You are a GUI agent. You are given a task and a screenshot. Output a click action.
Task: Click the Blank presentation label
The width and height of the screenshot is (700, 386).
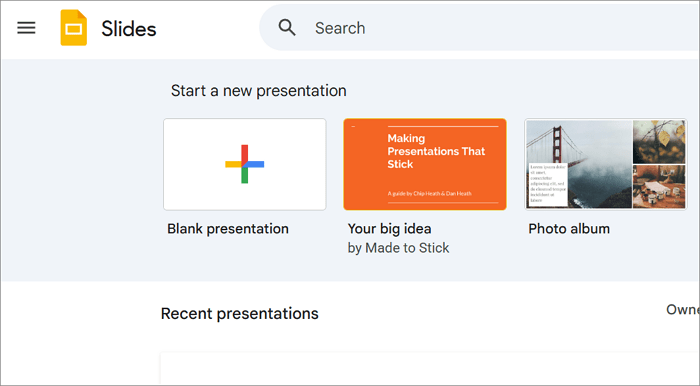(228, 229)
